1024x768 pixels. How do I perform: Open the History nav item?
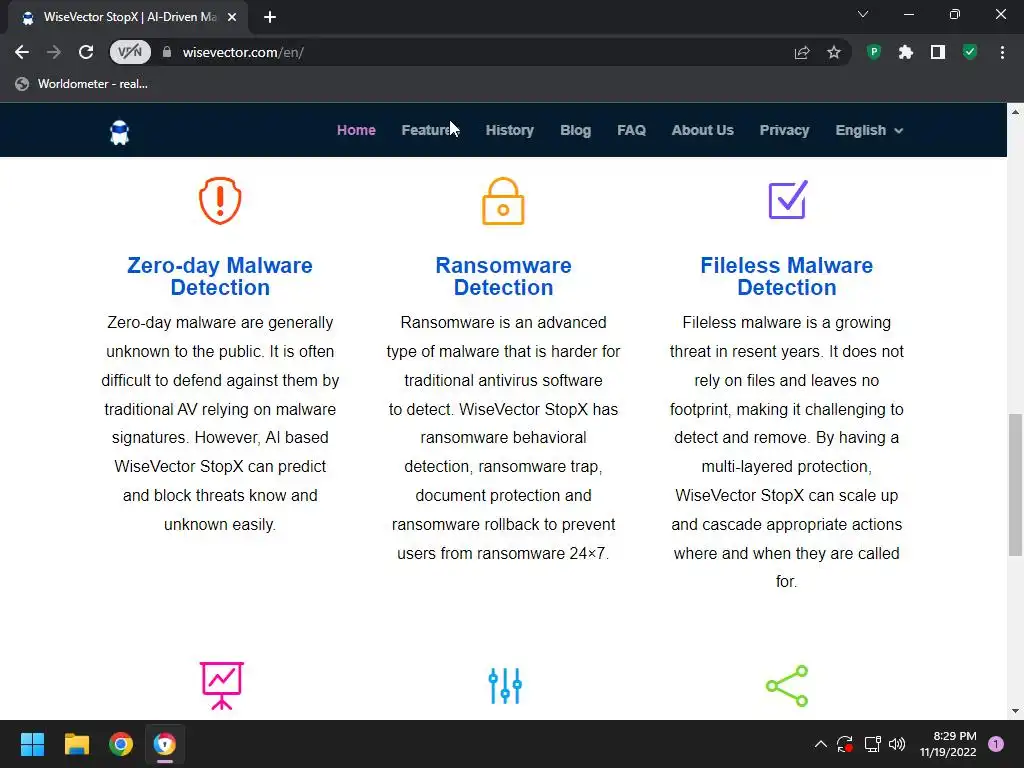tap(509, 130)
